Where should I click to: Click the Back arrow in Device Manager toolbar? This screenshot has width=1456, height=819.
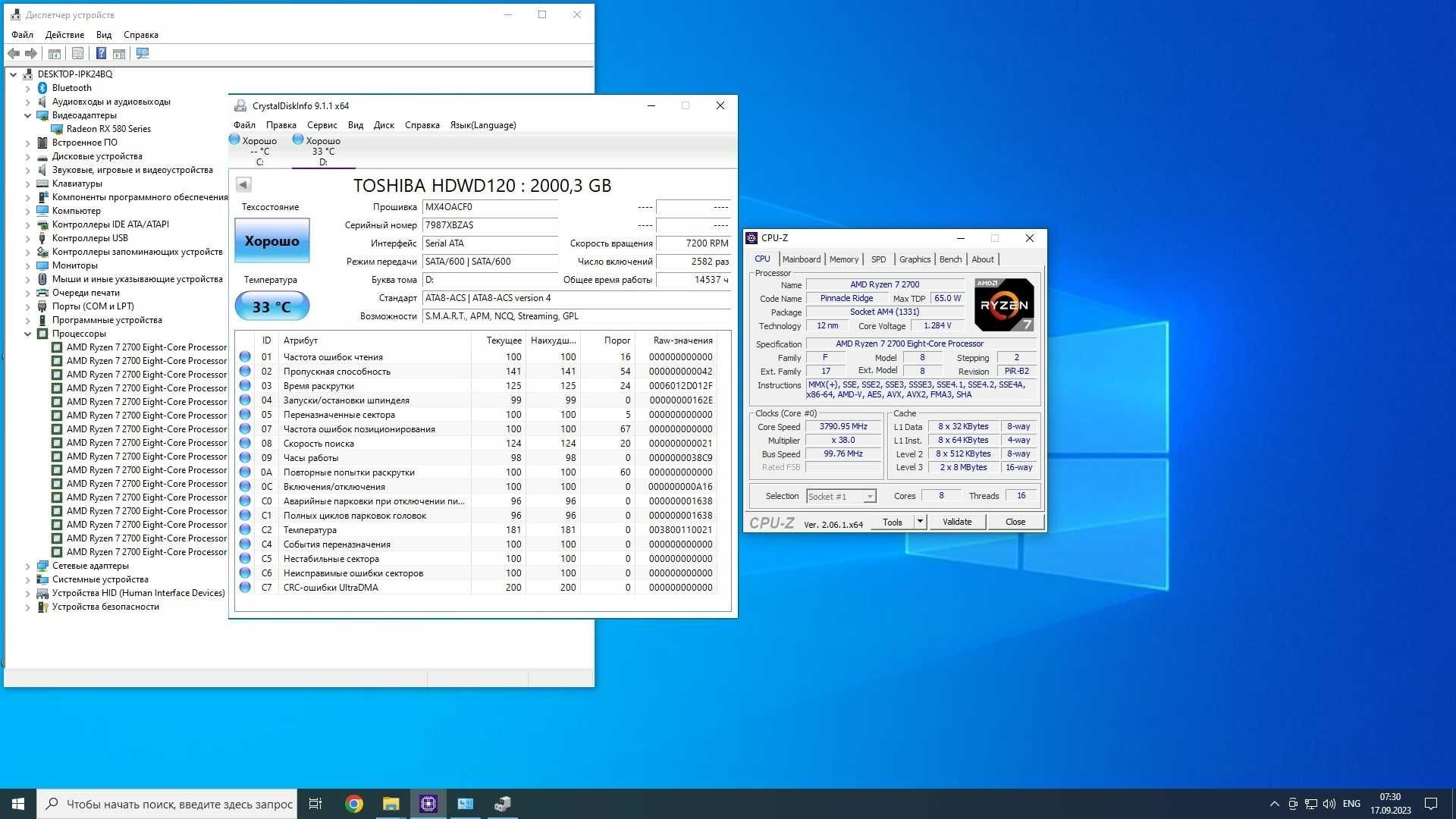[x=14, y=53]
